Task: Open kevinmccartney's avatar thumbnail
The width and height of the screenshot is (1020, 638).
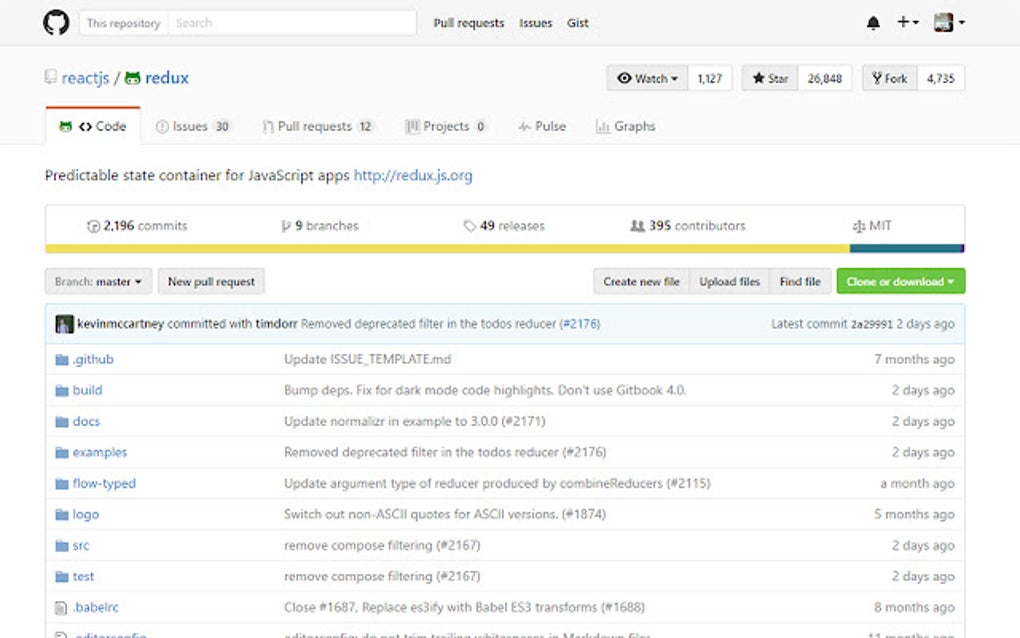Action: point(64,324)
